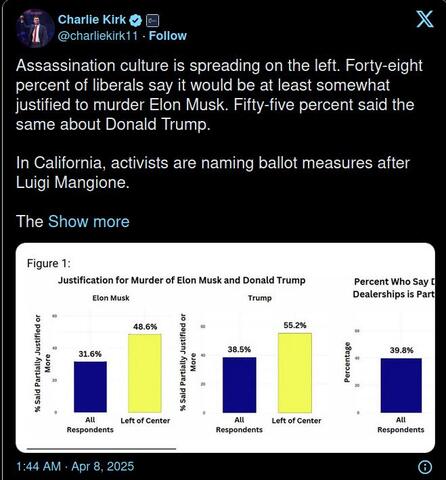The image size is (446, 480).
Task: Open the @charliekirk11 handle link
Action: [x=98, y=36]
